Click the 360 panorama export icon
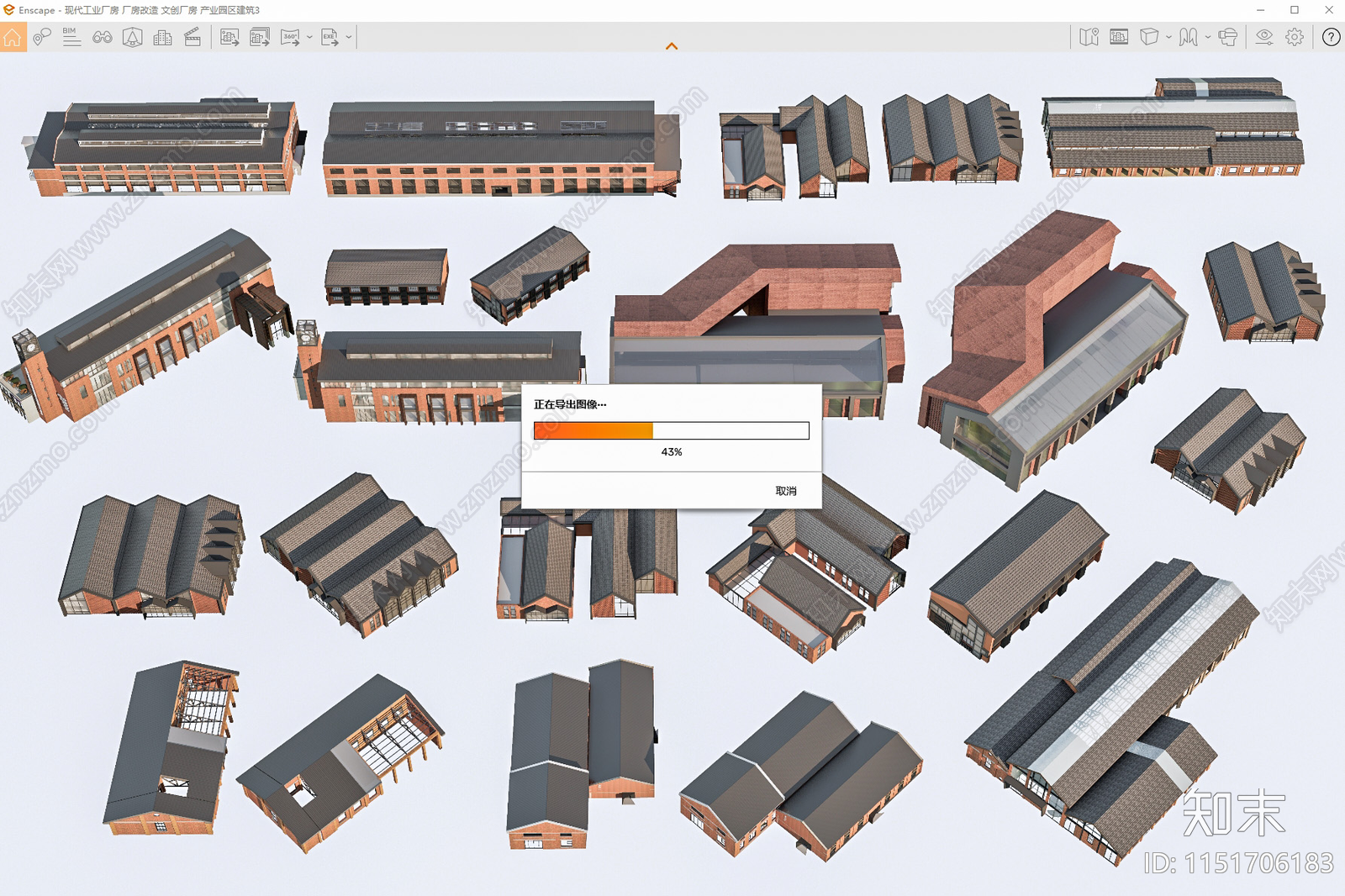 (290, 37)
